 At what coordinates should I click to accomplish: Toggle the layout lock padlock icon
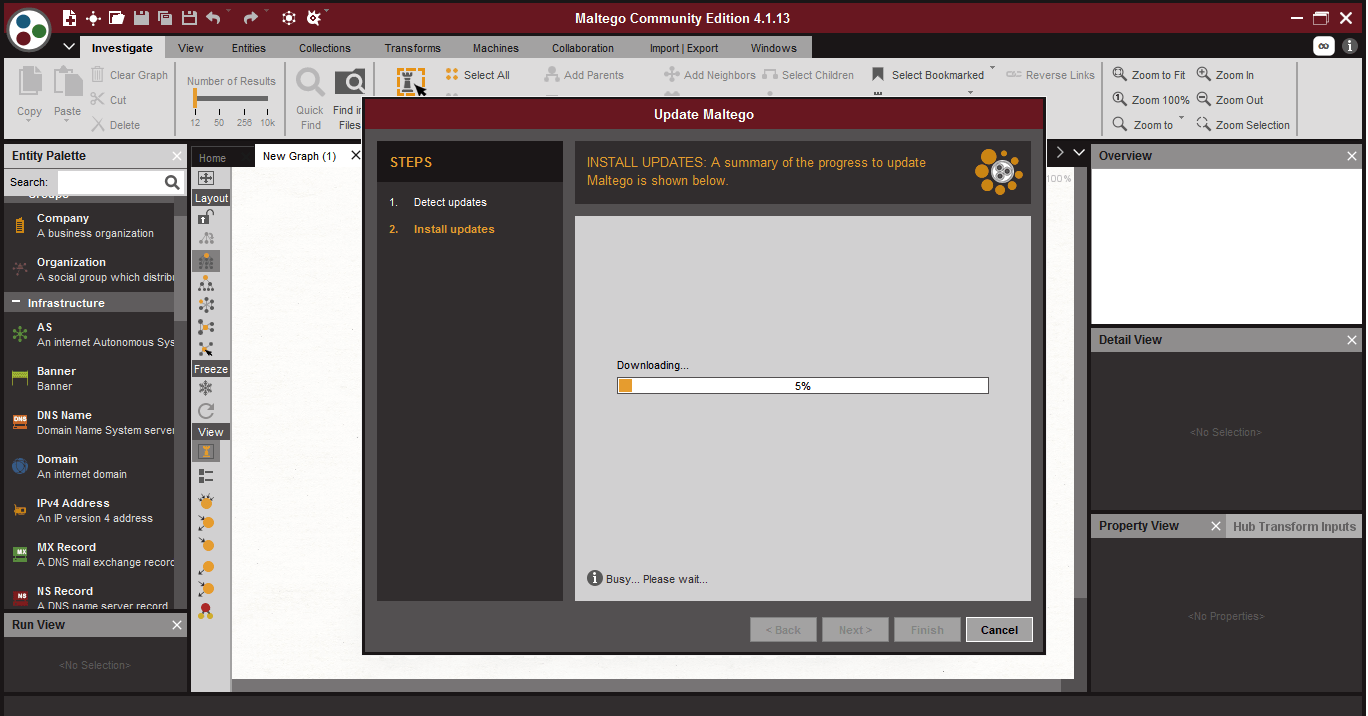pos(206,216)
